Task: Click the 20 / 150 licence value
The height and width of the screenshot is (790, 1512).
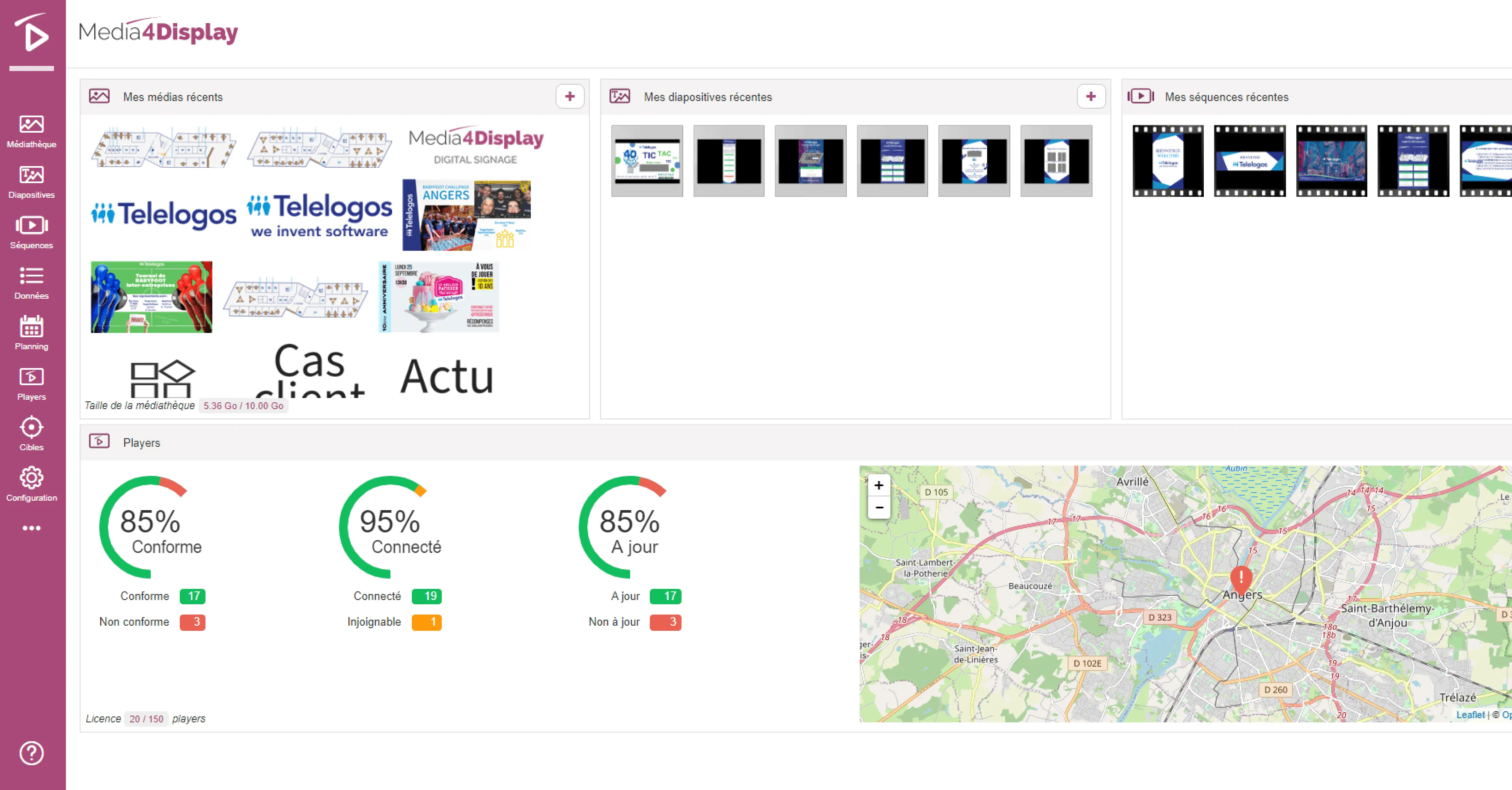Action: pos(146,719)
